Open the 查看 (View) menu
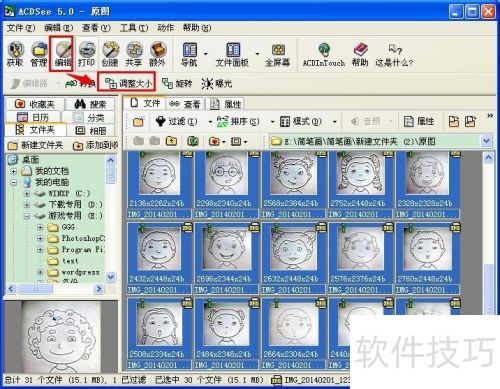The image size is (500, 389). (96, 28)
